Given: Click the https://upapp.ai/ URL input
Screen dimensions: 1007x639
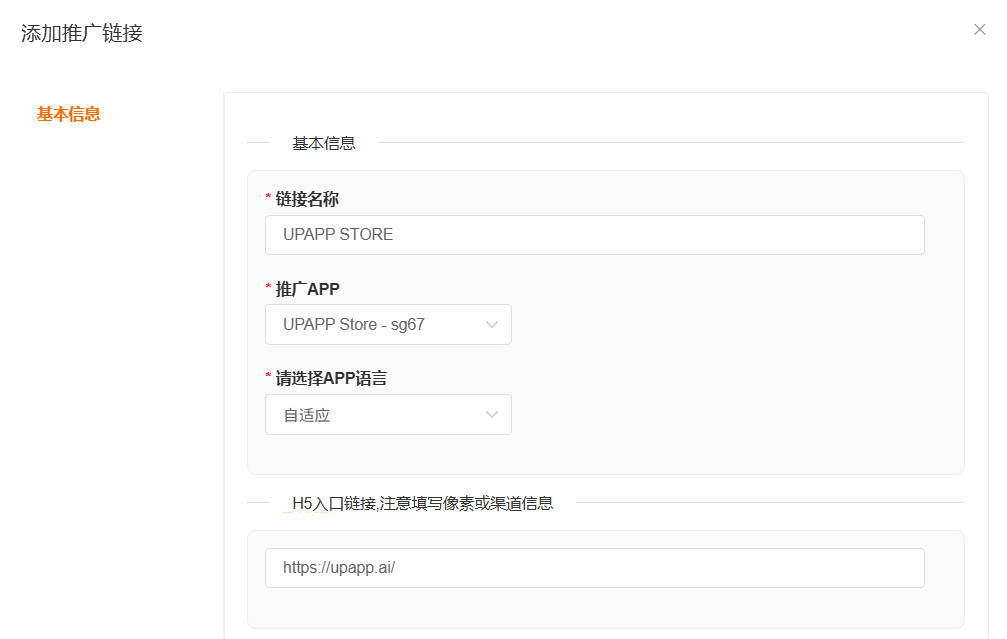Looking at the screenshot, I should (x=595, y=567).
